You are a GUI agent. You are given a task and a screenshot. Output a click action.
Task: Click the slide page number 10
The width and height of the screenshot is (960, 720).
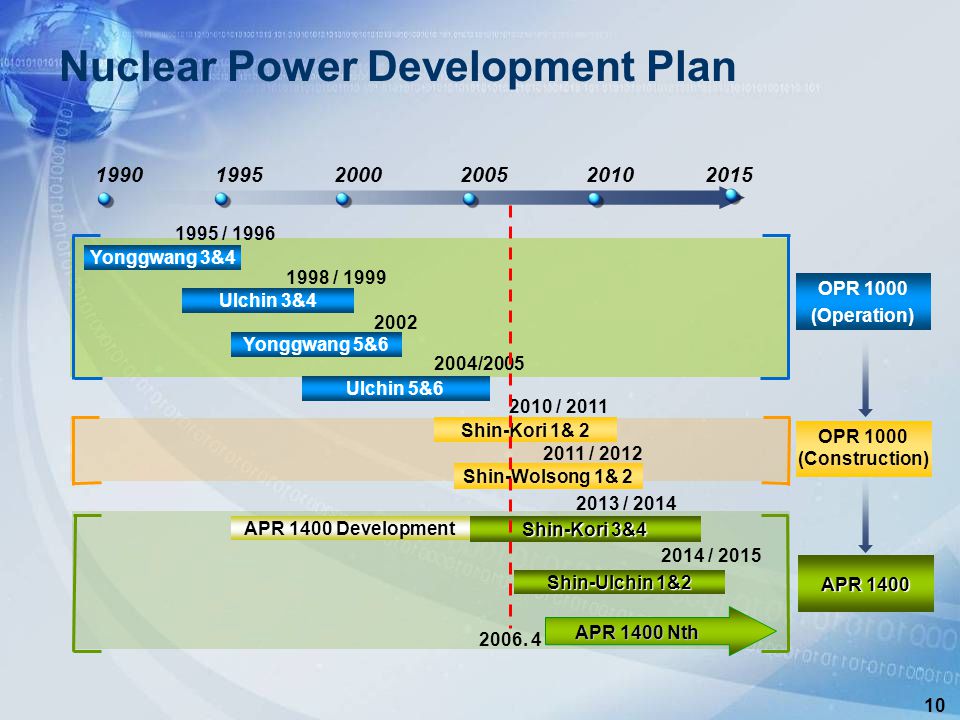pos(935,705)
